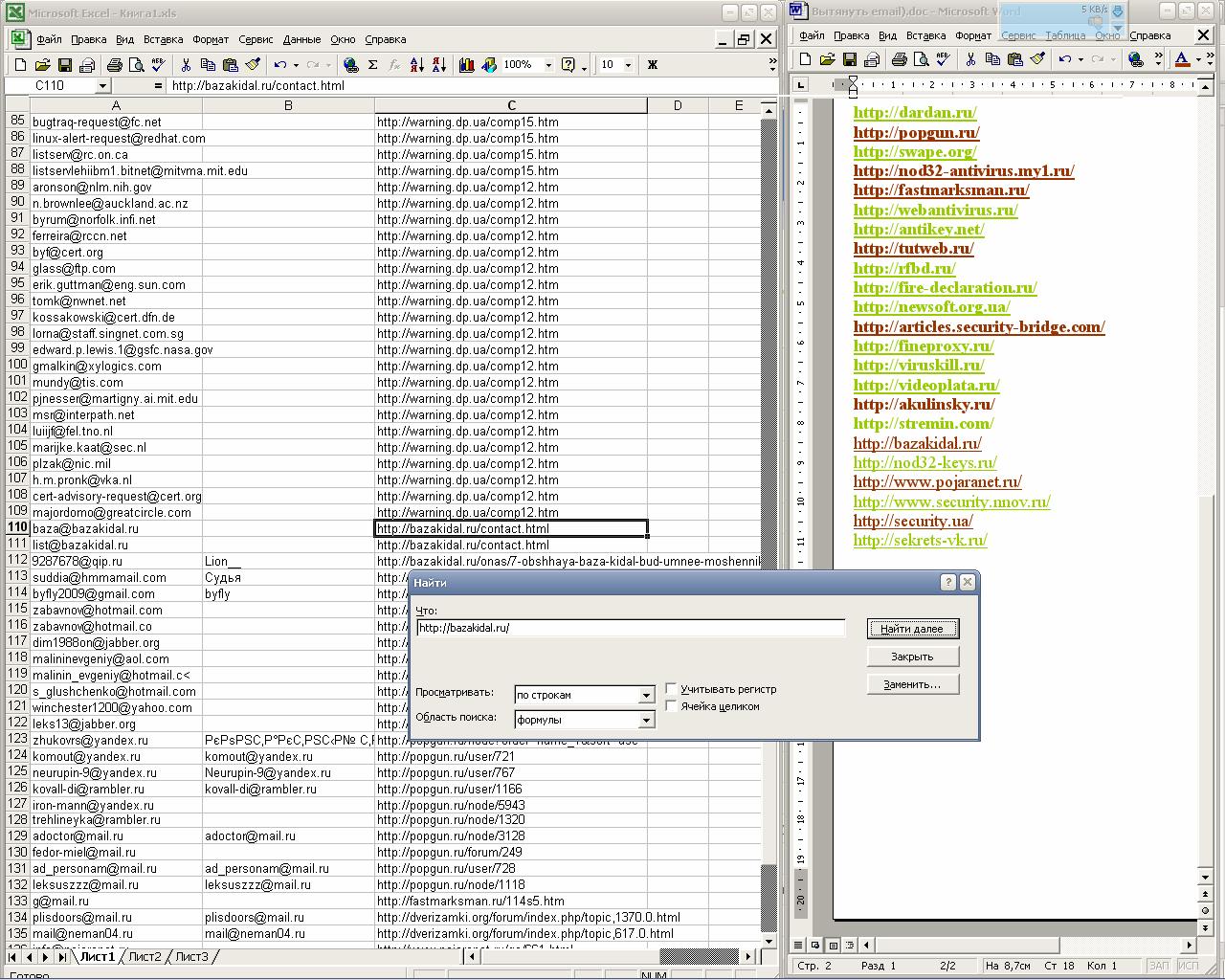Image resolution: width=1225 pixels, height=980 pixels.
Task: Click help button in Найти dialog
Action: pos(948,582)
